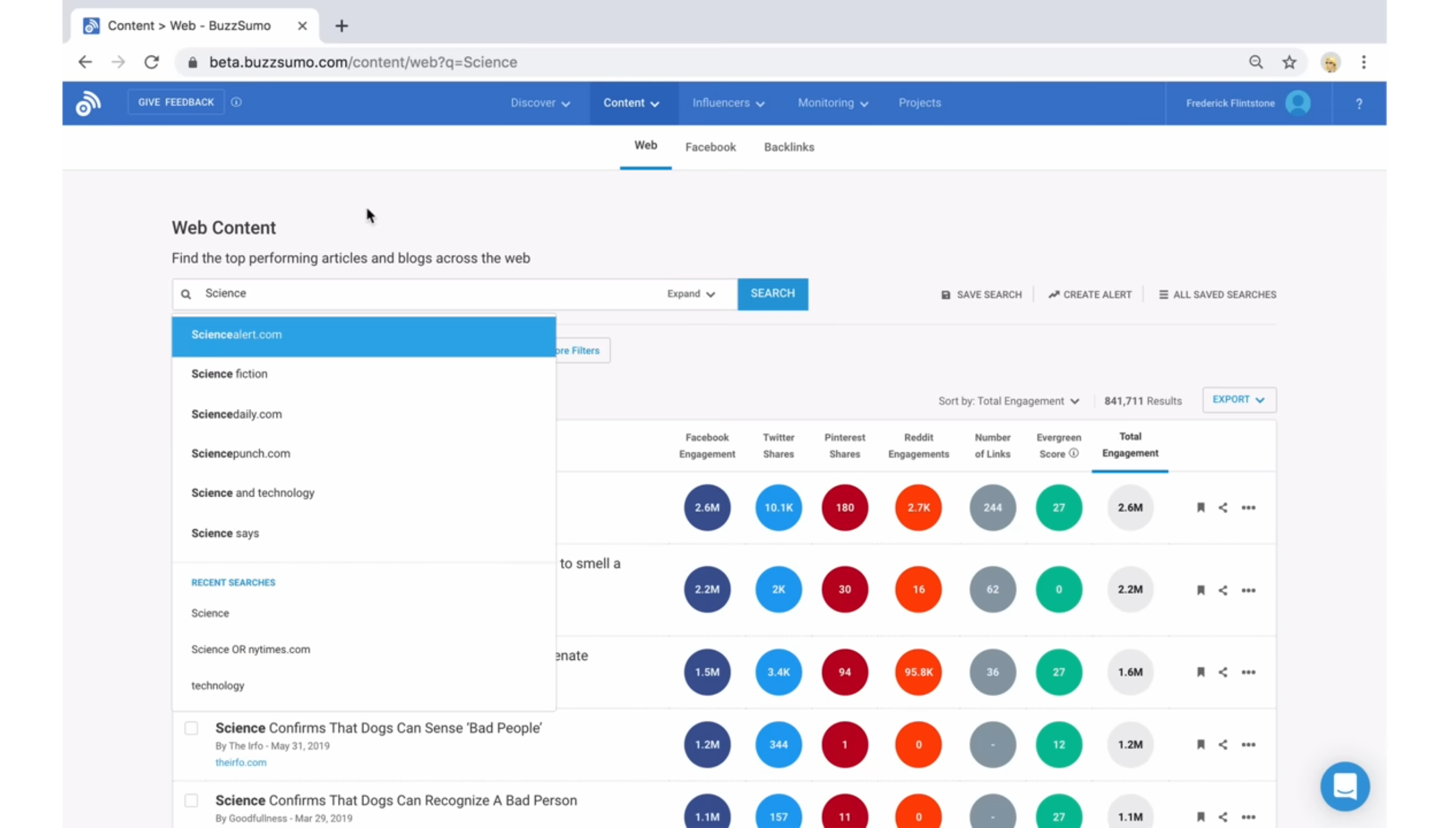The width and height of the screenshot is (1456, 828).
Task: Click Create Alert
Action: (1090, 294)
